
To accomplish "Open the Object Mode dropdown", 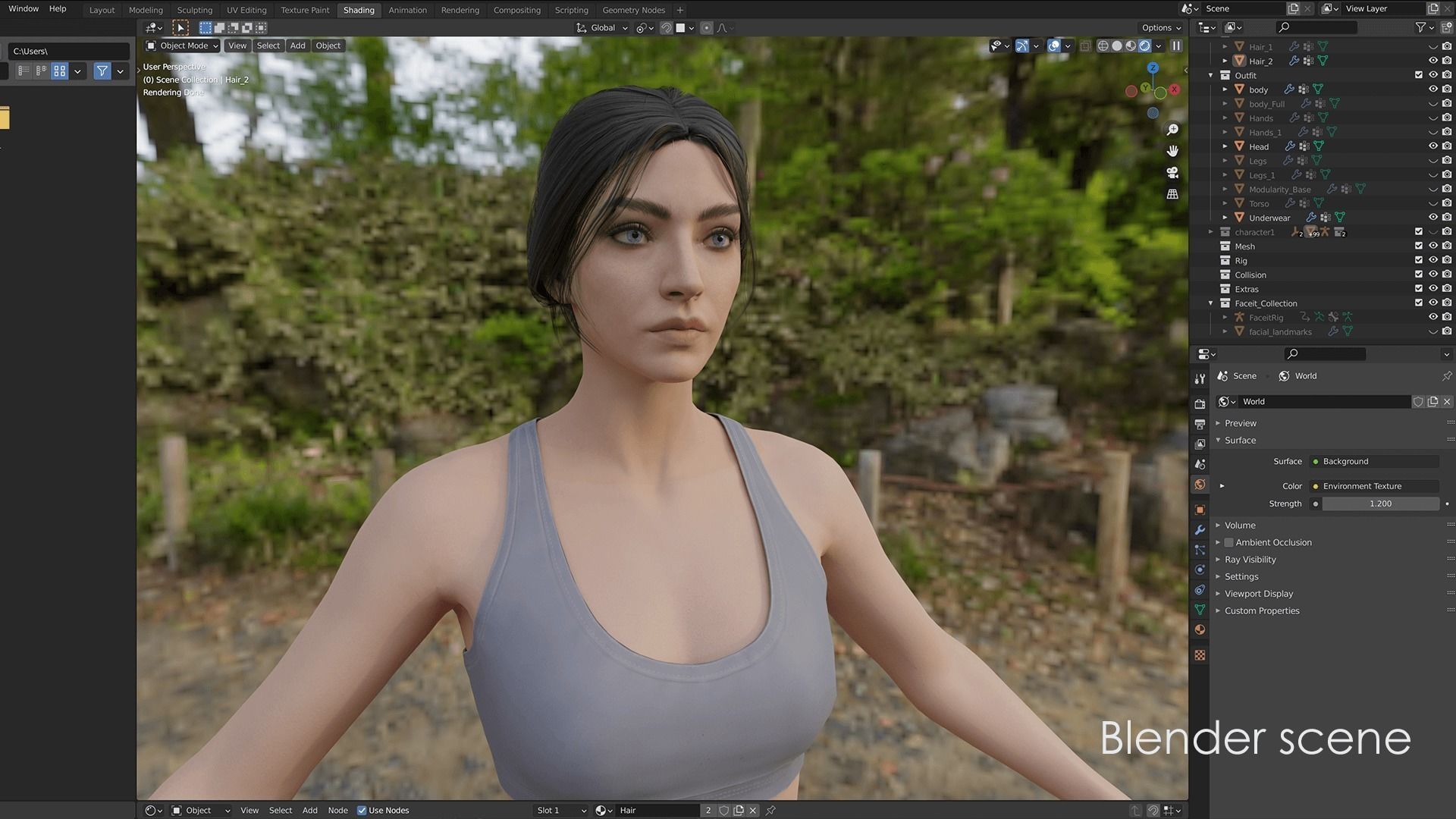I will [x=183, y=45].
